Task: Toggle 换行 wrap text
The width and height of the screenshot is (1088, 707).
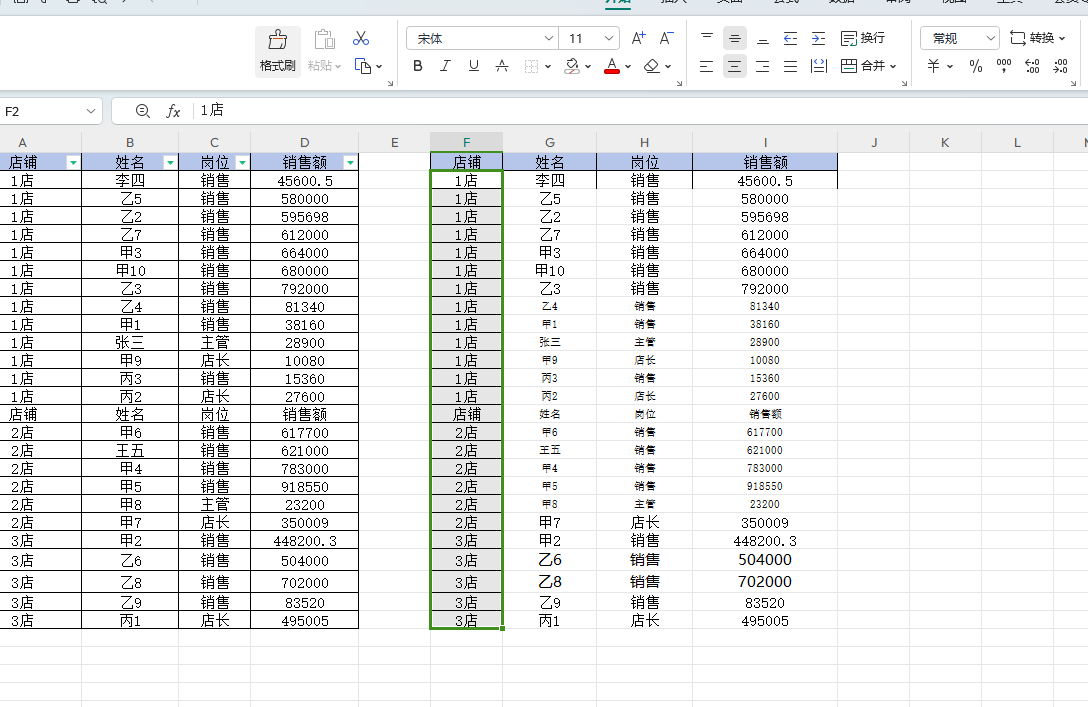Action: coord(862,38)
